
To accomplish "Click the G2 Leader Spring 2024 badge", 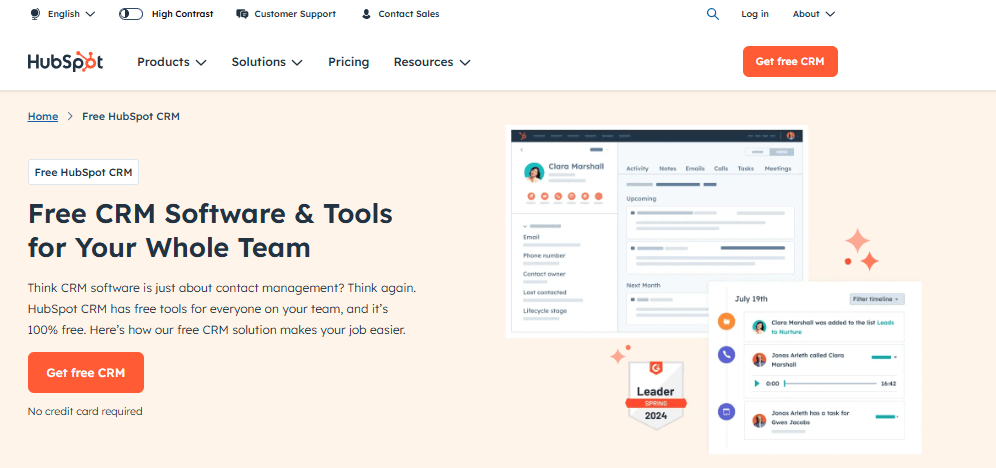I will (x=656, y=394).
